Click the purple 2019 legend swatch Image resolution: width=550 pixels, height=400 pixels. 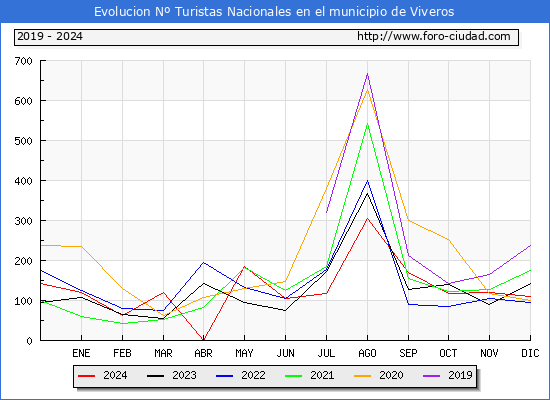tap(431, 376)
